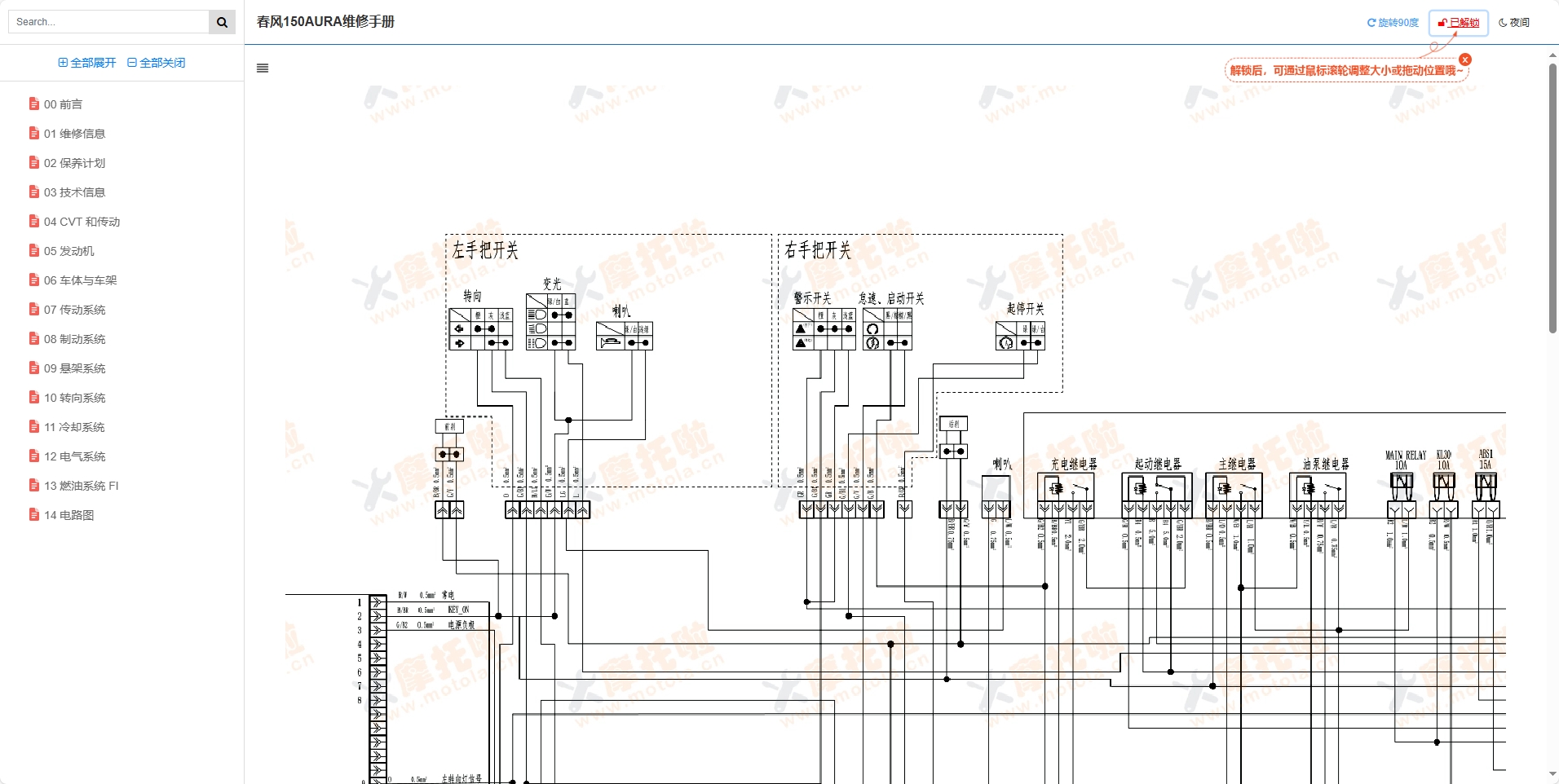The width and height of the screenshot is (1559, 784).
Task: Click the scrollbar up arrow
Action: pos(1552,55)
